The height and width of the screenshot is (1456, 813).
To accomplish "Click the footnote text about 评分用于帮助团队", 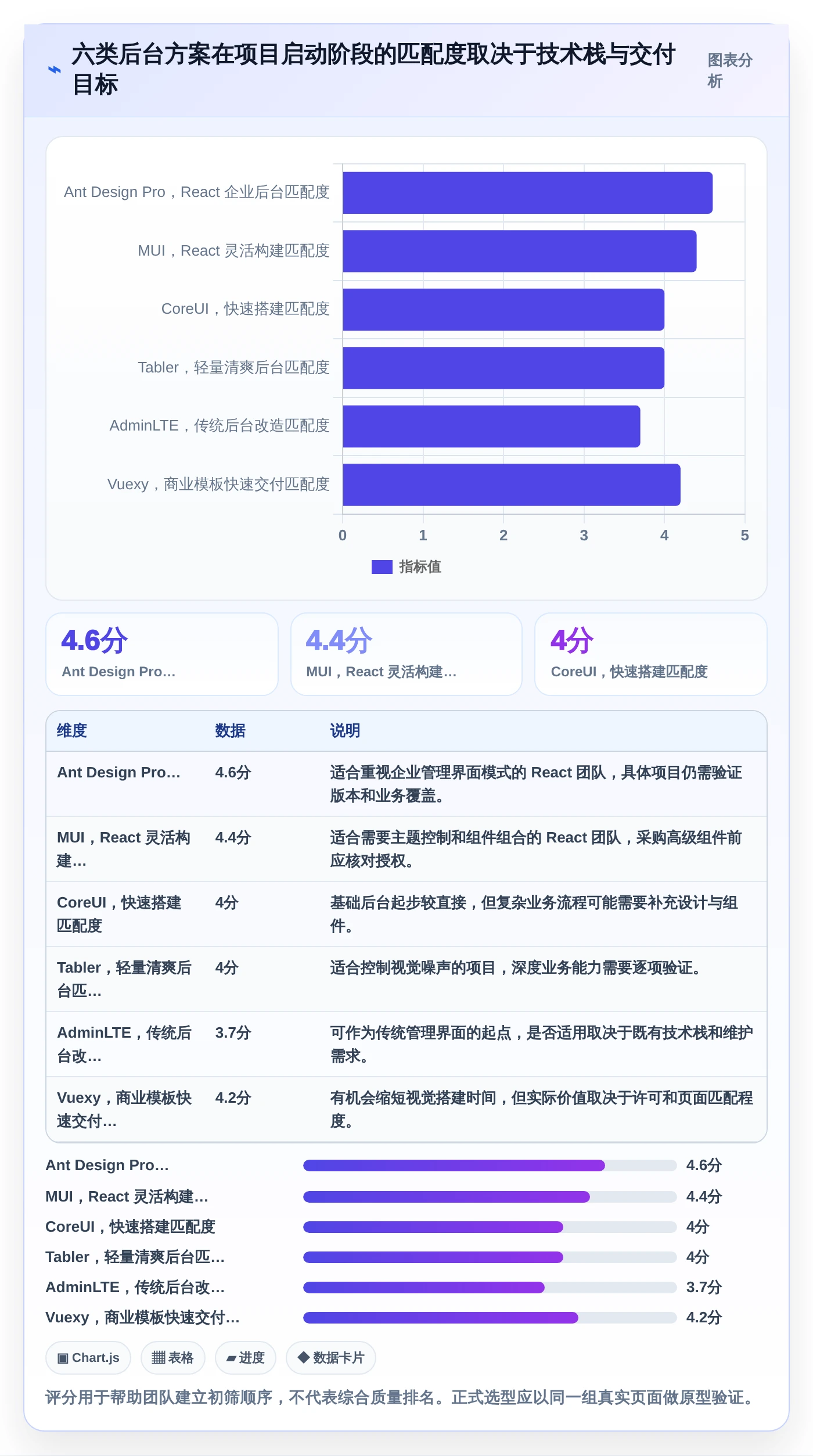I will tap(400, 1397).
